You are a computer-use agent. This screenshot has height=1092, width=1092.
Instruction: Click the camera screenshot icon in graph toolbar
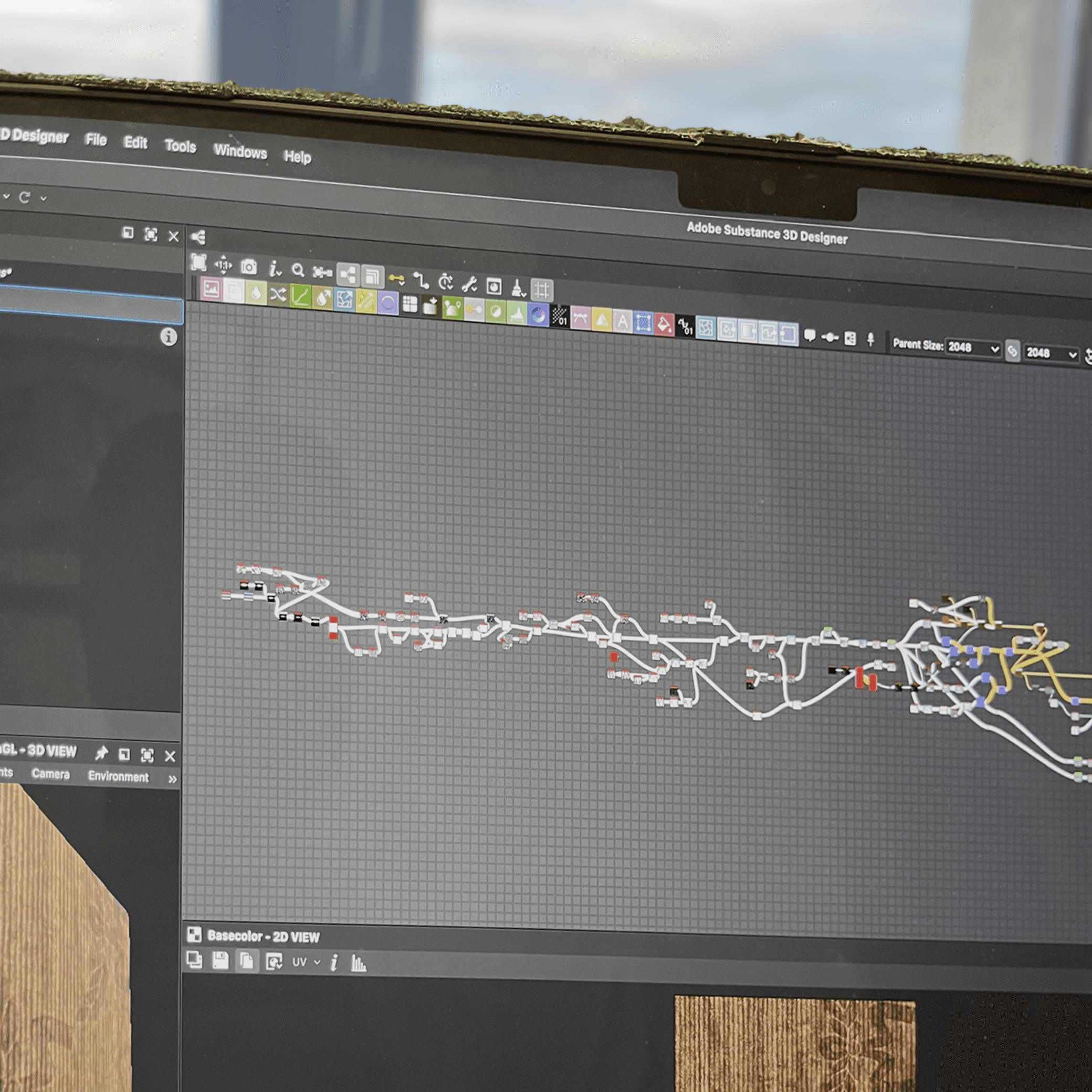point(249,267)
